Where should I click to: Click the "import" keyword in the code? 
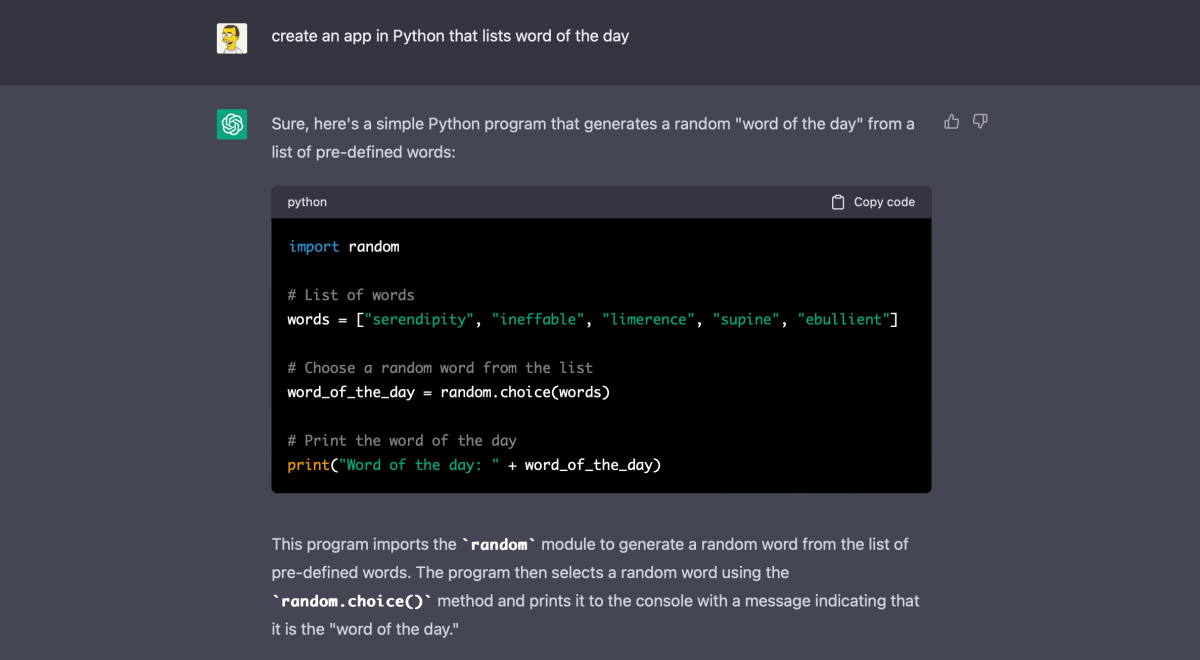(314, 247)
